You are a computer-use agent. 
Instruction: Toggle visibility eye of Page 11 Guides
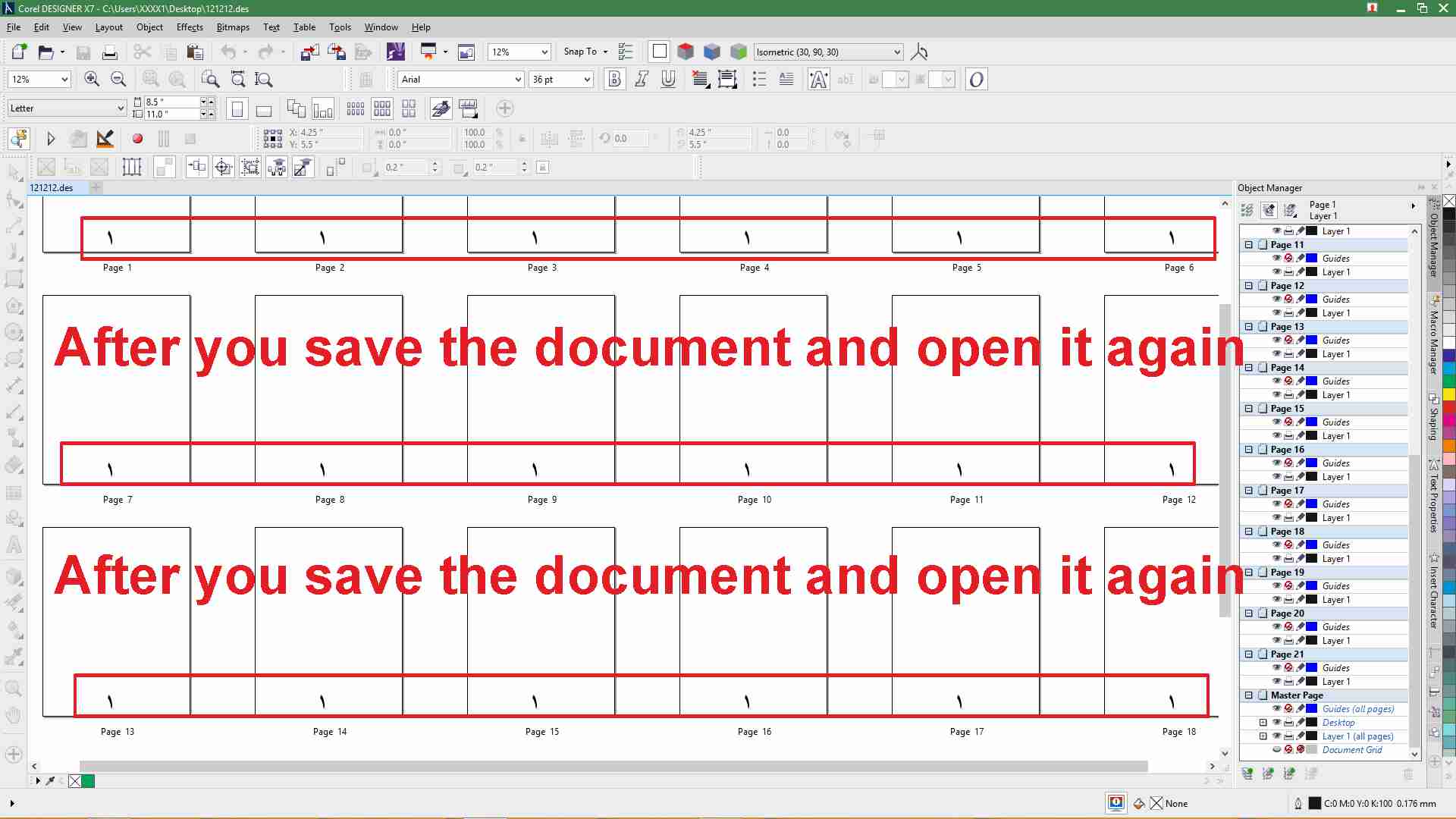[x=1276, y=259]
